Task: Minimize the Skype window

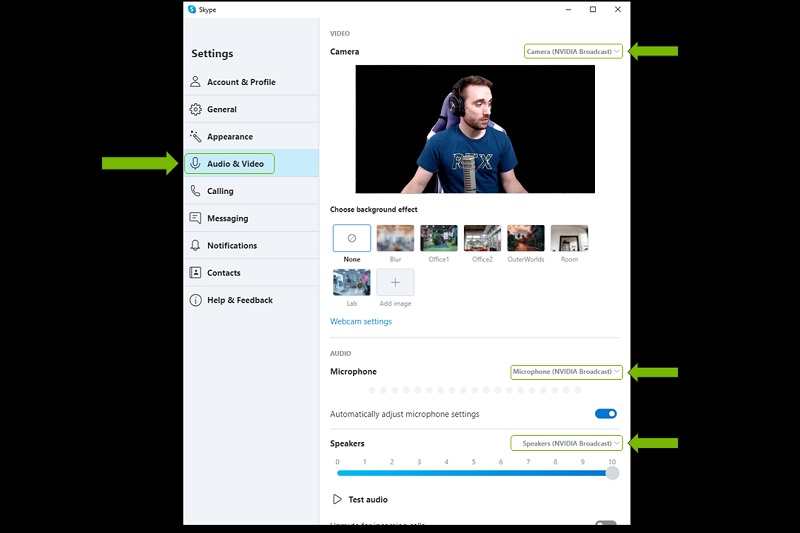Action: click(568, 9)
